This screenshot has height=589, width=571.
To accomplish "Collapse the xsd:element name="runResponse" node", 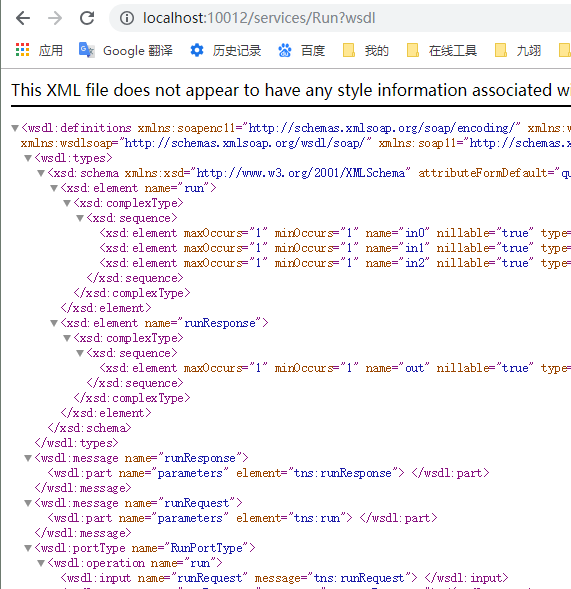I will click(54, 323).
